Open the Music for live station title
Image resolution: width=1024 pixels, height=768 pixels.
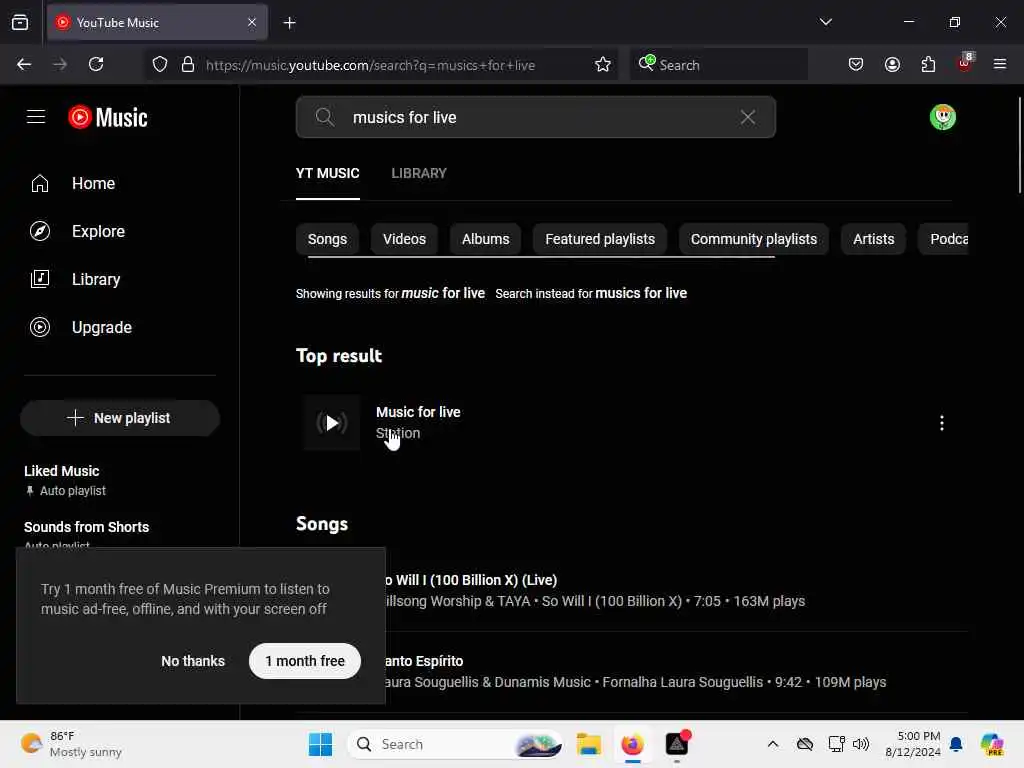coord(418,412)
